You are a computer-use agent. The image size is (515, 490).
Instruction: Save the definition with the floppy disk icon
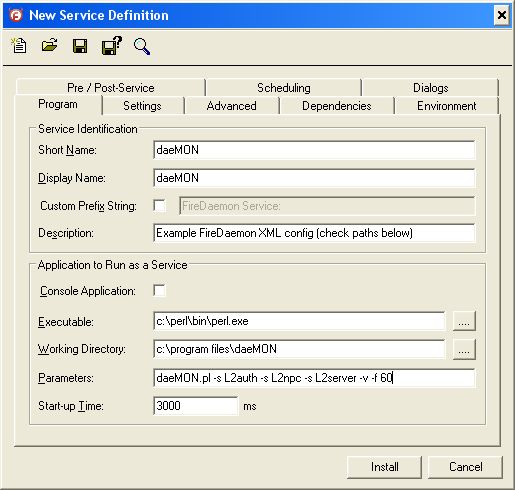coord(80,46)
